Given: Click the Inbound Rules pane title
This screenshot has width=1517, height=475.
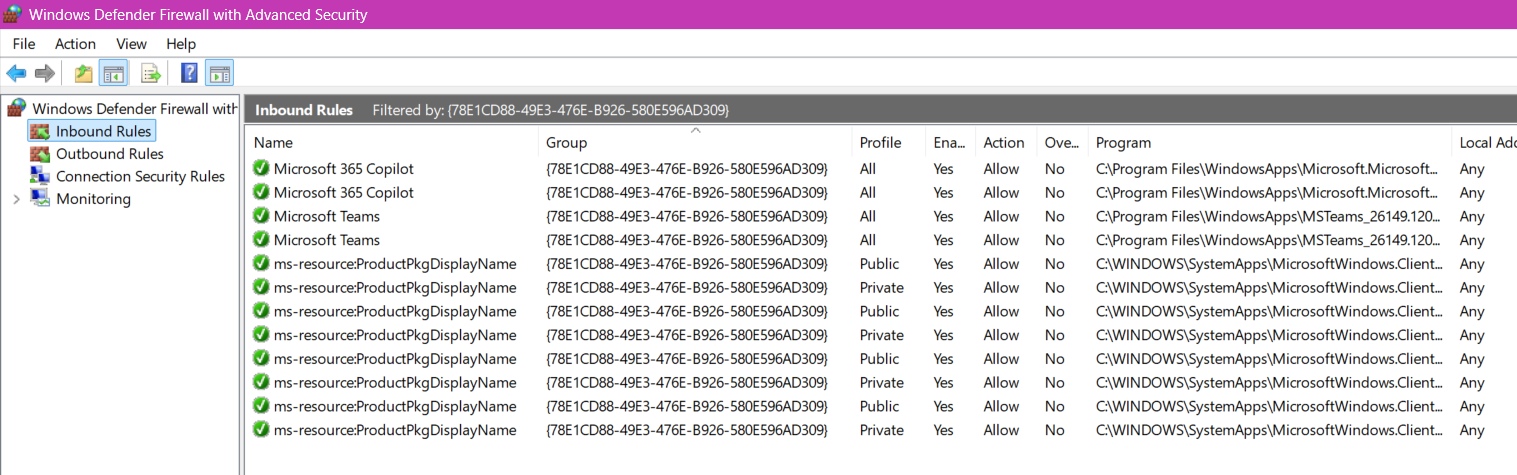Looking at the screenshot, I should point(304,110).
